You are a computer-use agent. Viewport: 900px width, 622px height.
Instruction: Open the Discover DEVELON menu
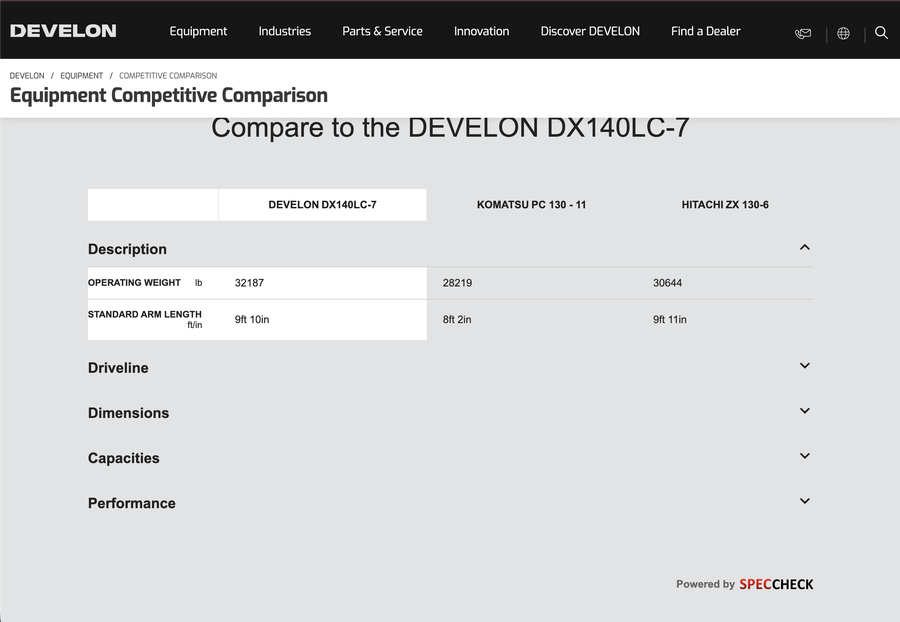coord(590,31)
